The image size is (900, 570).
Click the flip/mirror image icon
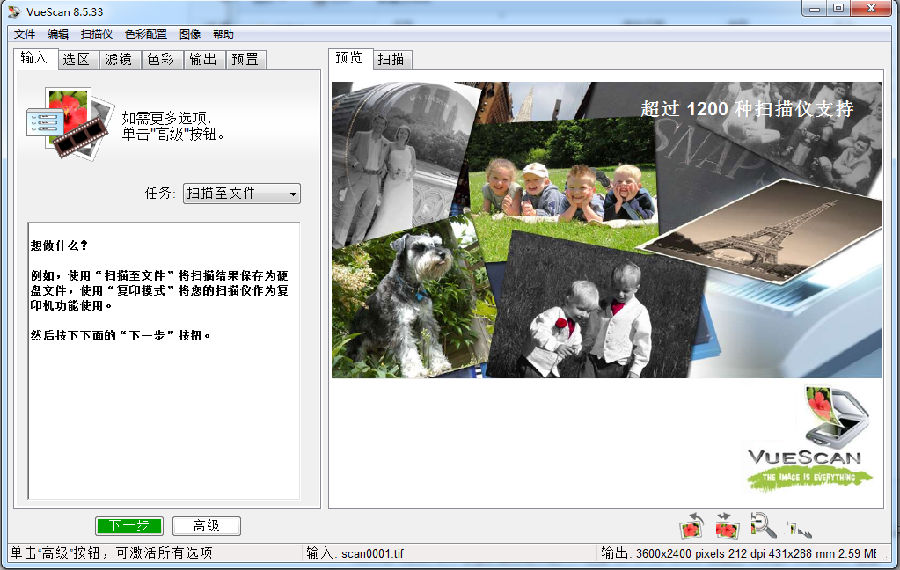[726, 526]
